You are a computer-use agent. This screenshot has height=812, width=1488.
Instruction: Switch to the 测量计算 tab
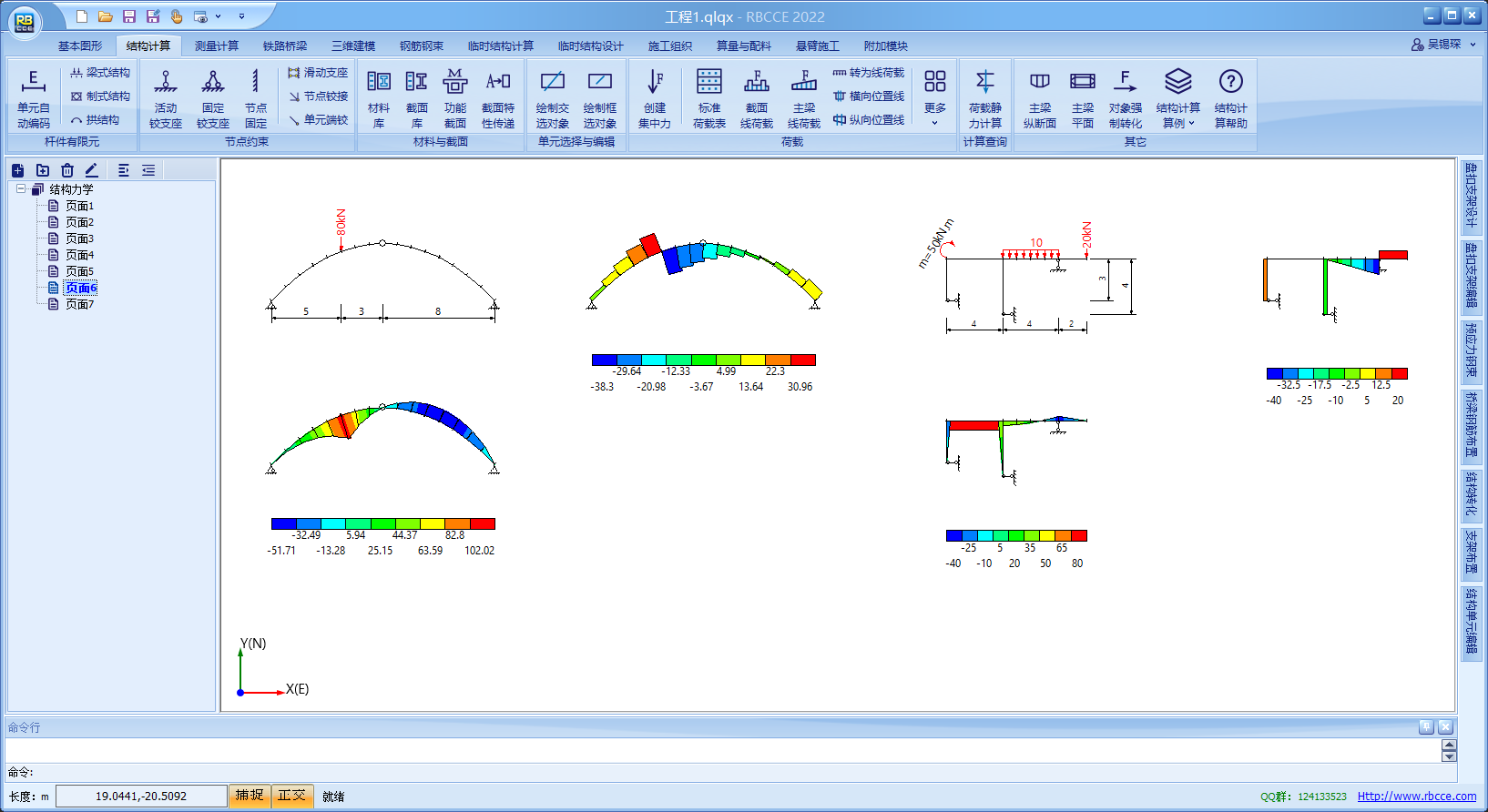(216, 46)
